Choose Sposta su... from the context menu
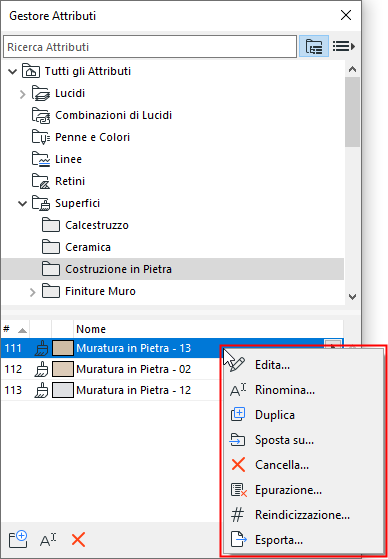The image size is (388, 559). (x=303, y=440)
